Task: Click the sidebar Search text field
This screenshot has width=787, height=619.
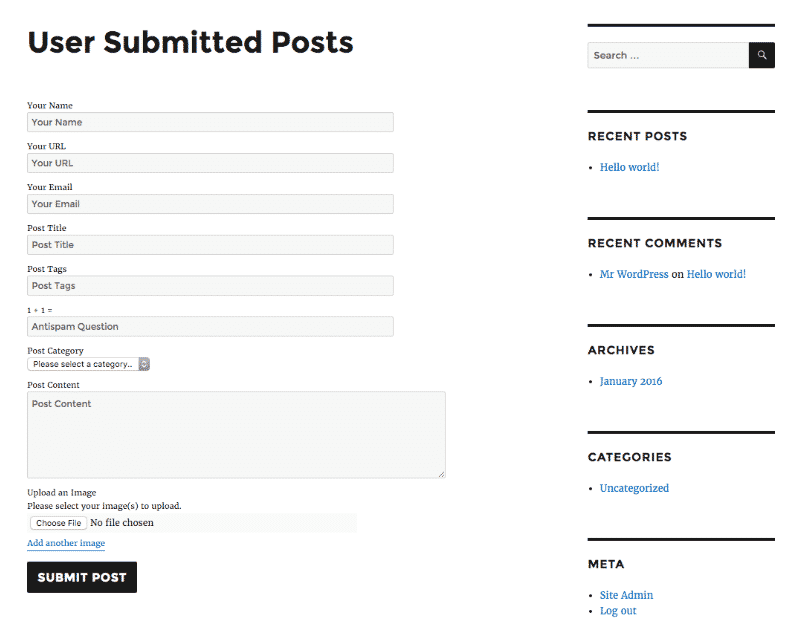Action: (667, 55)
